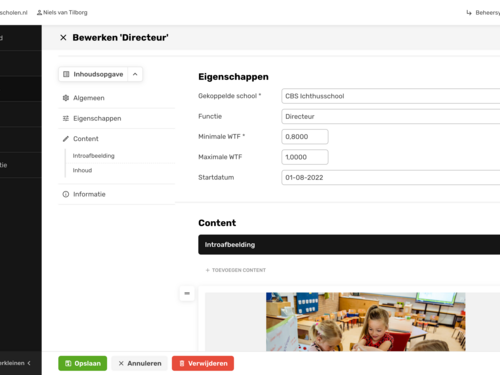Click the Inhoudsopgave book icon
The image size is (500, 375).
pos(66,74)
